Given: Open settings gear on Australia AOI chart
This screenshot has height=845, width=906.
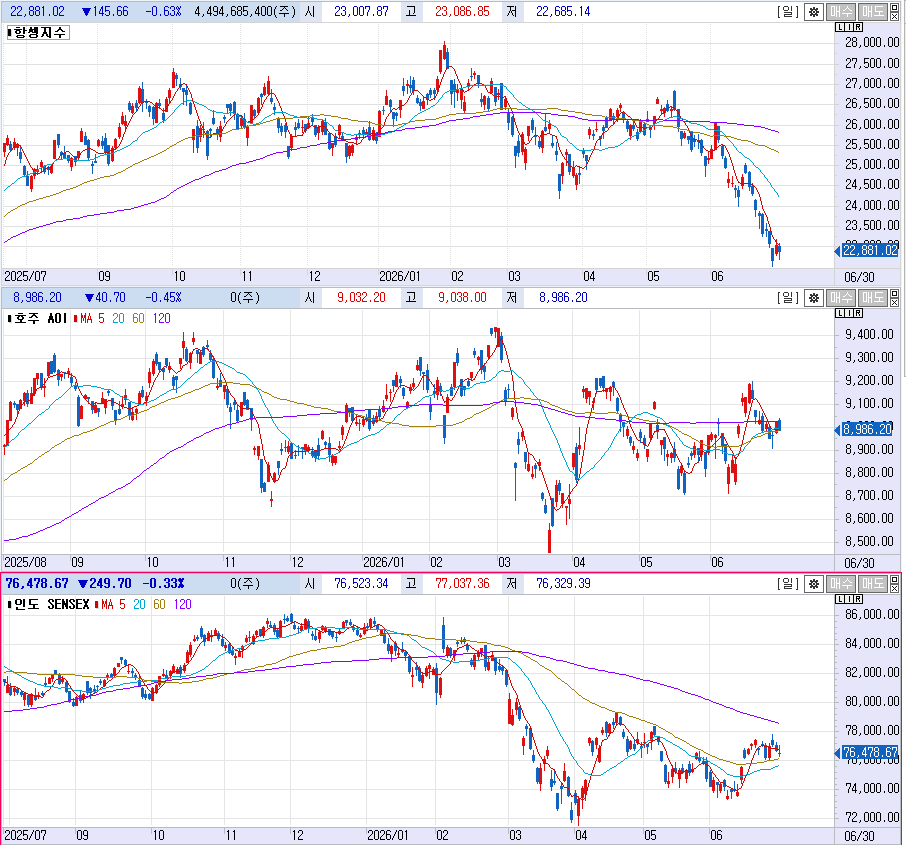Looking at the screenshot, I should (x=814, y=298).
